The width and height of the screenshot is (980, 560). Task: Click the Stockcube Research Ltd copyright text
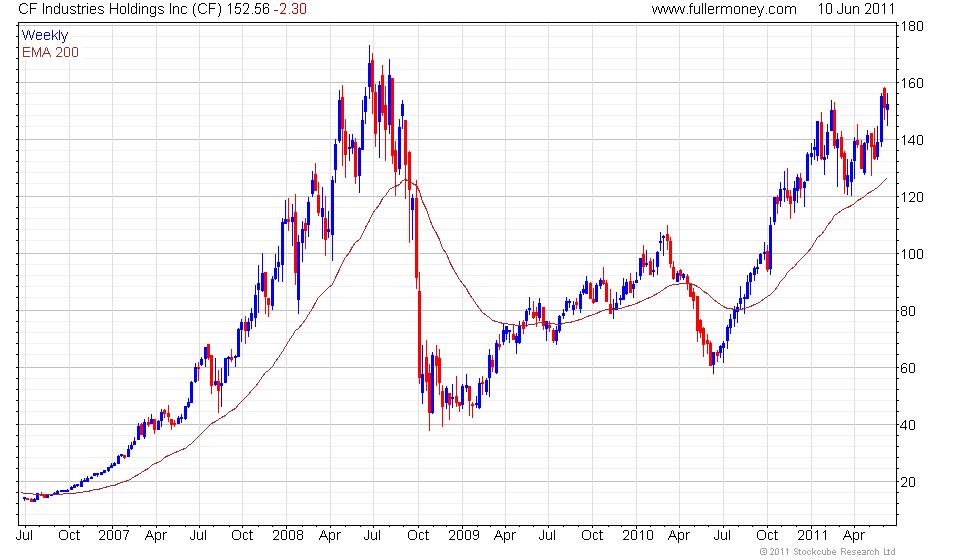tap(828, 552)
